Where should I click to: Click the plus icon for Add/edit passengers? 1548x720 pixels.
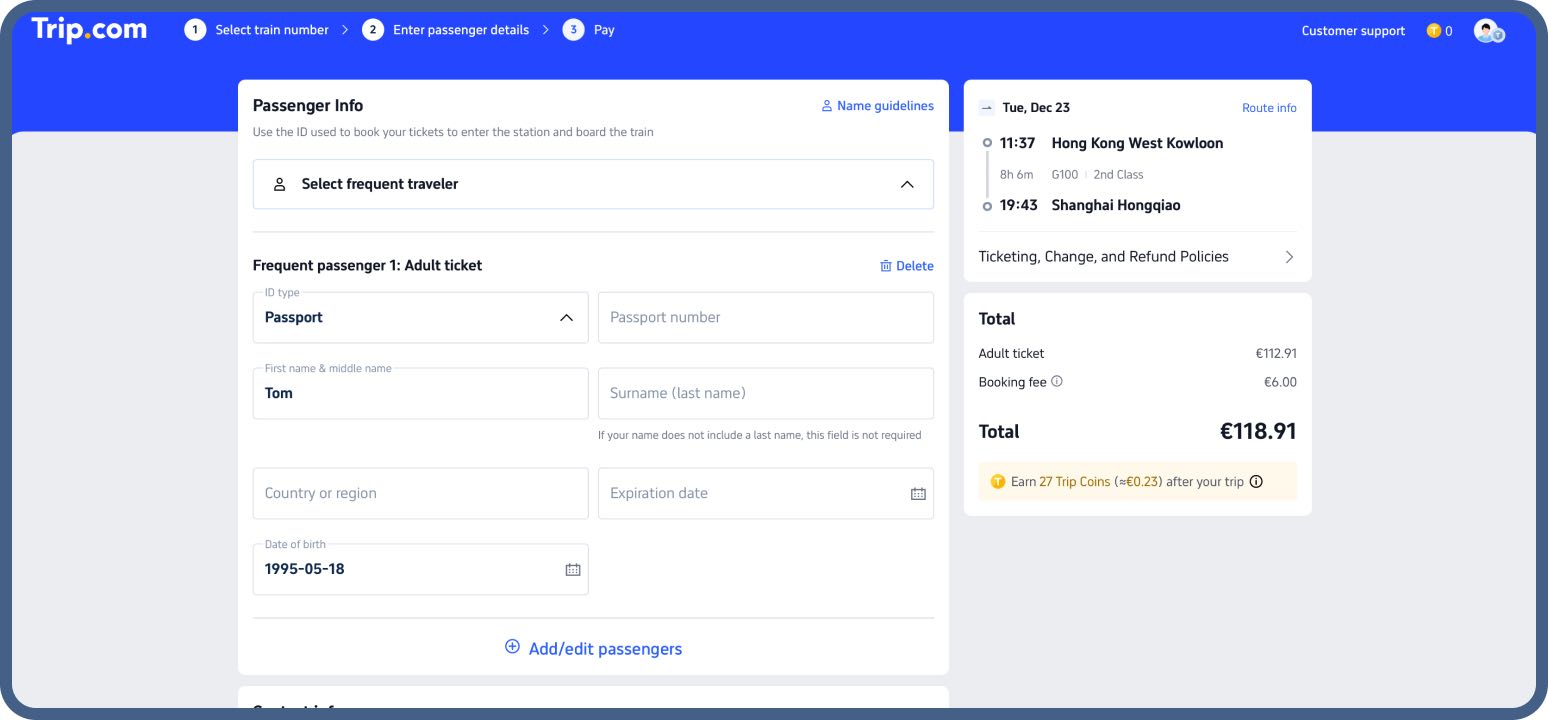[512, 647]
